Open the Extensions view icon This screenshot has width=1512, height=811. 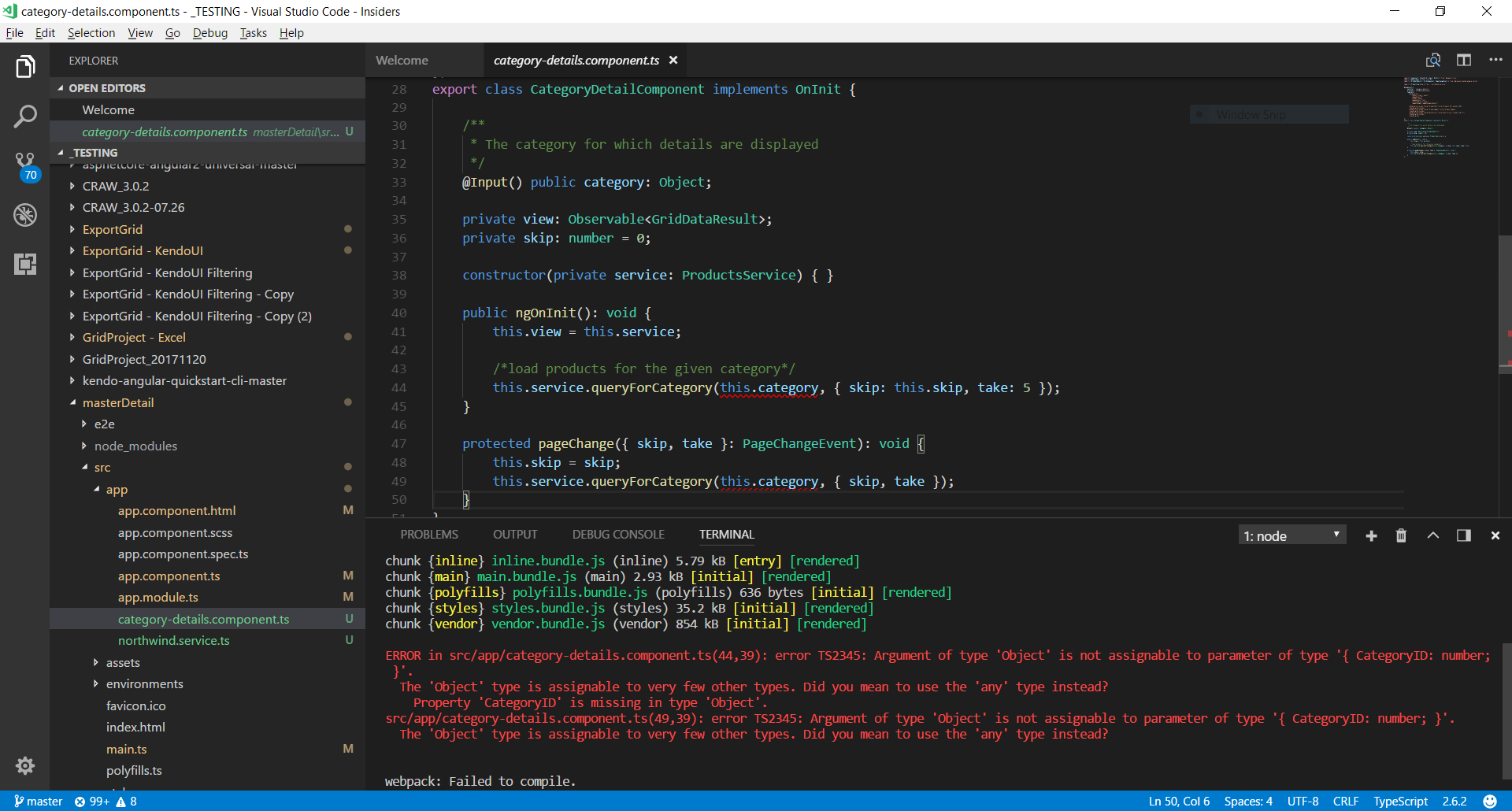click(25, 264)
